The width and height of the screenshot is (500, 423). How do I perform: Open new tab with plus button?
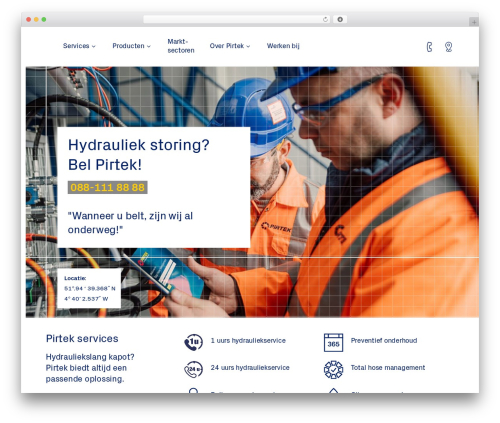click(474, 22)
